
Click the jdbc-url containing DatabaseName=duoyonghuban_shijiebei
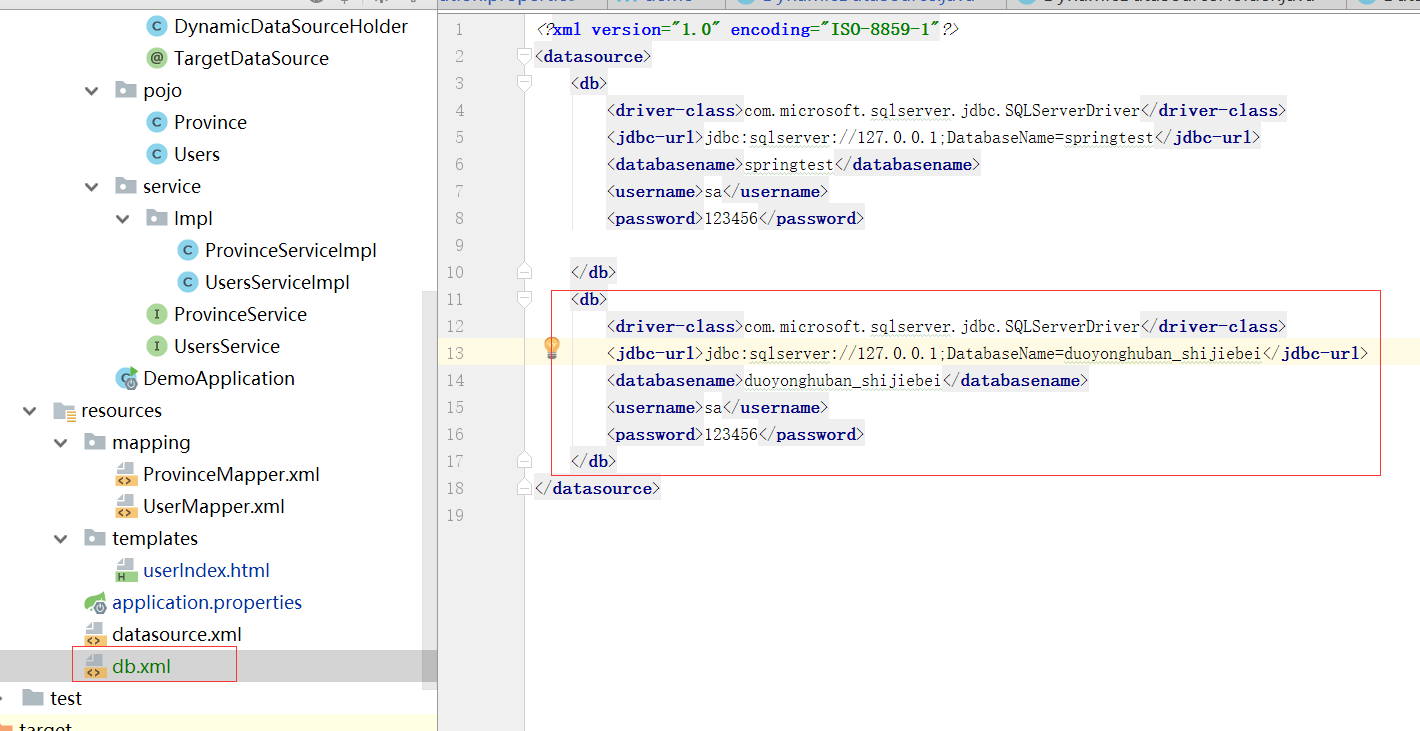coord(987,353)
